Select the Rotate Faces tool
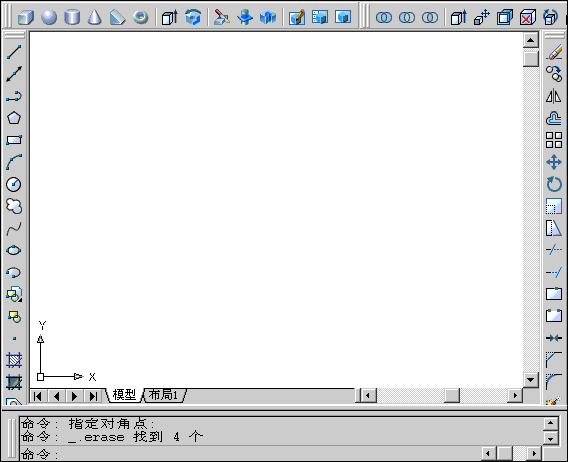Screen dimensions: 568x462 click(551, 17)
